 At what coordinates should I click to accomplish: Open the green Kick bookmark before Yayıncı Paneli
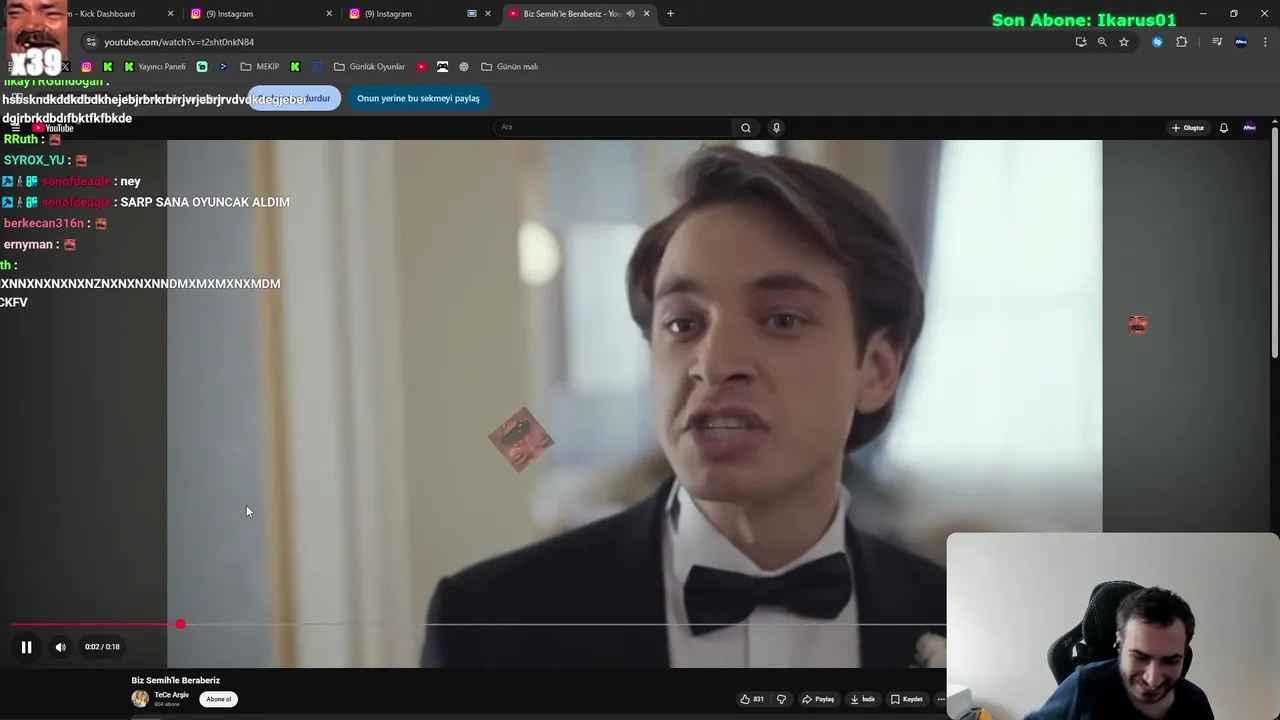click(108, 67)
